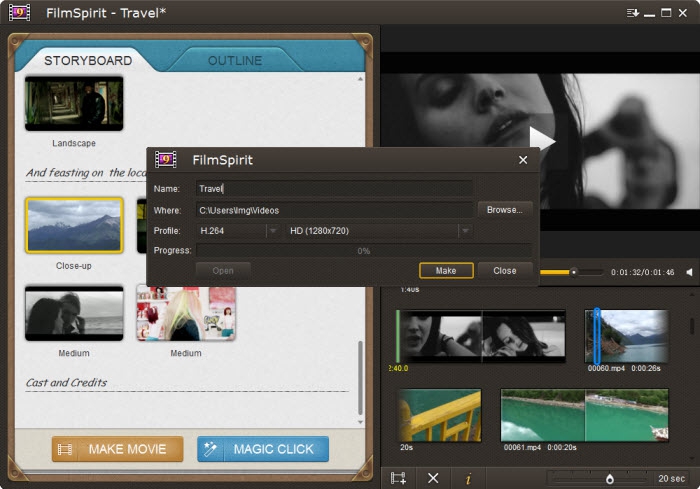
Task: Select the yellow railing clip labeled 20s
Action: 441,415
